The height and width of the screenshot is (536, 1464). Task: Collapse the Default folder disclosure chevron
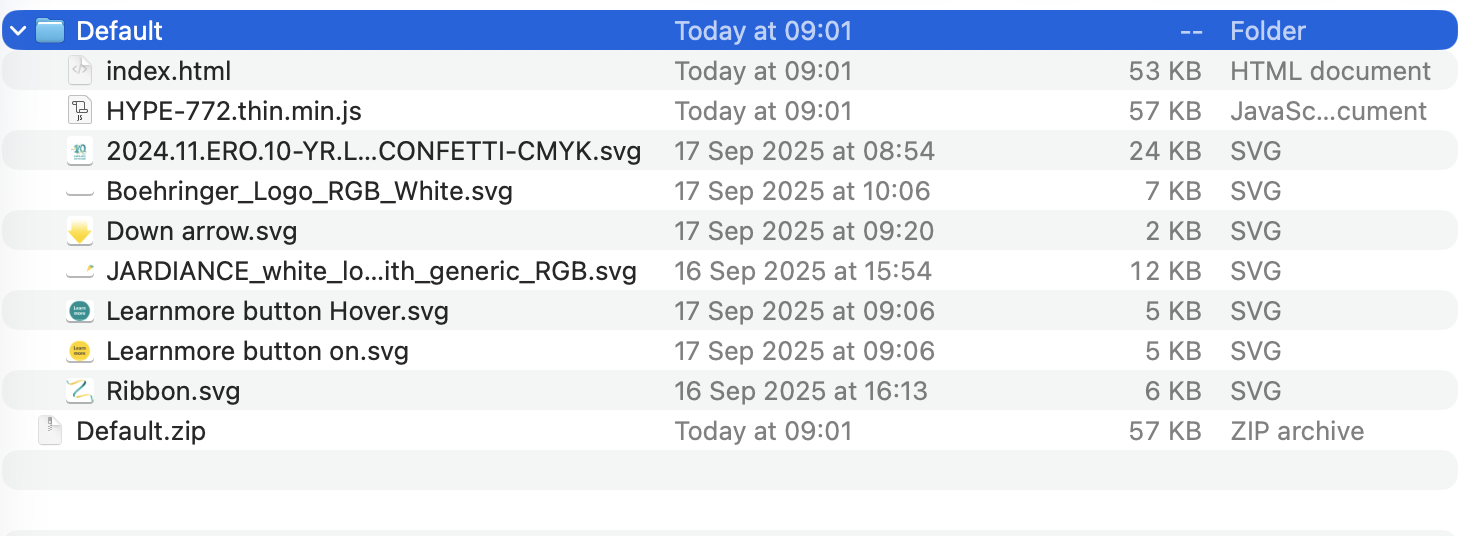tap(18, 31)
